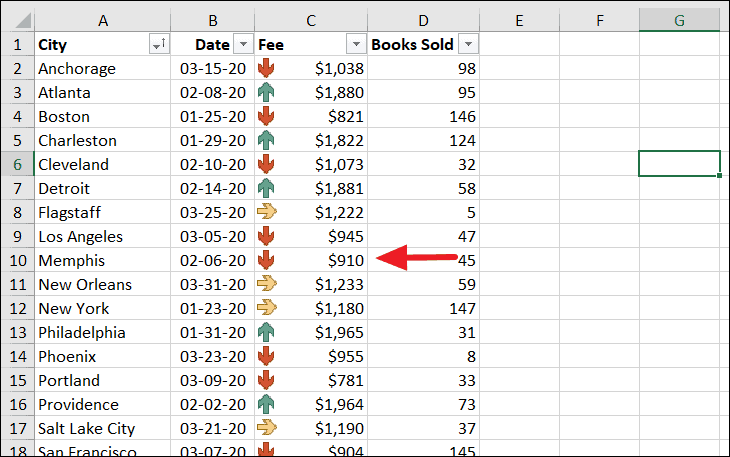The image size is (730, 457).
Task: Click the red down arrow for Phoenix
Action: click(x=266, y=356)
